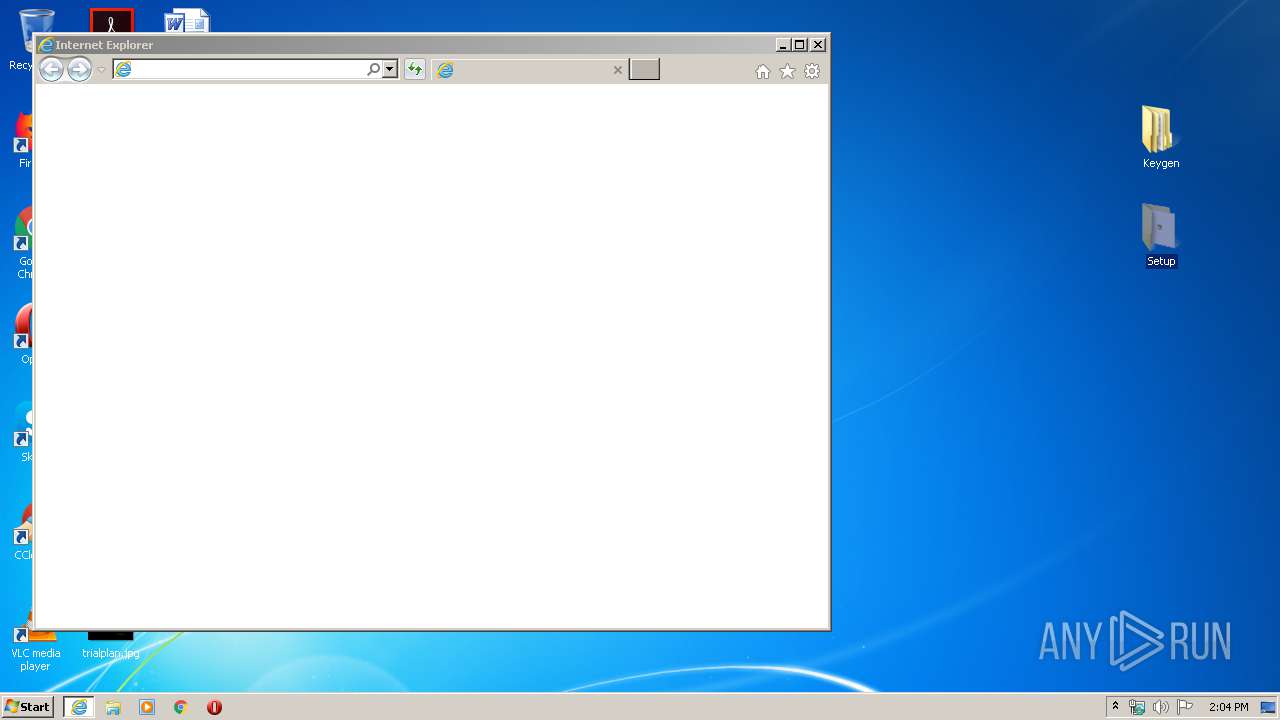
Task: Go back with Internet Explorer's back arrow
Action: (51, 70)
